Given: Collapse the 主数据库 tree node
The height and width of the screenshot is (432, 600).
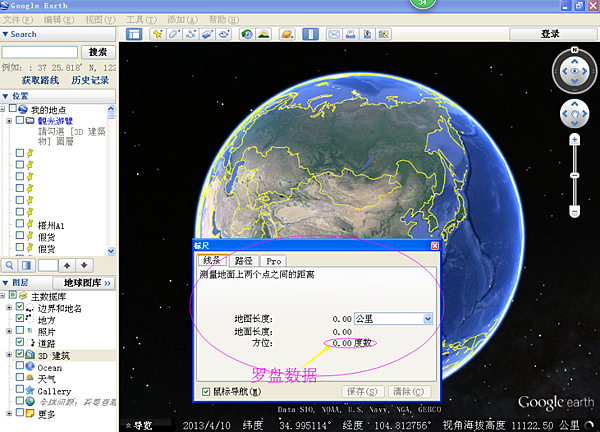Looking at the screenshot, I should [2, 295].
